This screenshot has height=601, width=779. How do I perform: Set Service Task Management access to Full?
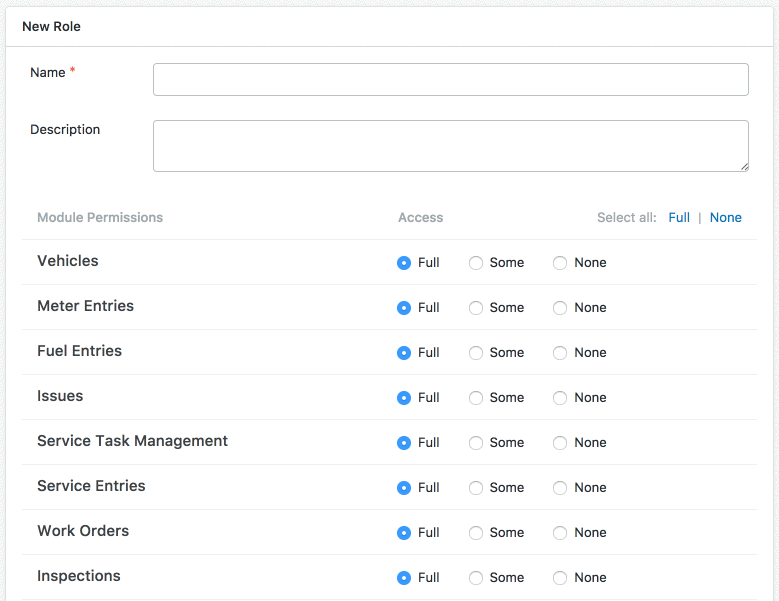[x=404, y=443]
